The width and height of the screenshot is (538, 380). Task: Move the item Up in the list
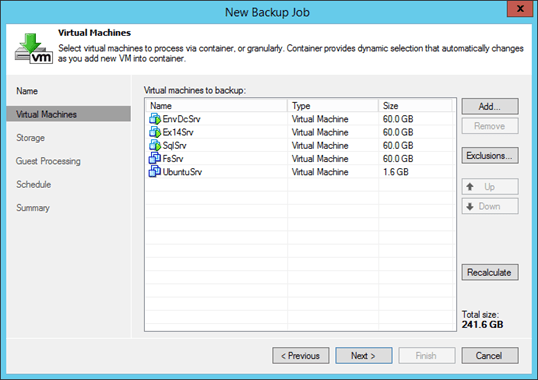(490, 187)
